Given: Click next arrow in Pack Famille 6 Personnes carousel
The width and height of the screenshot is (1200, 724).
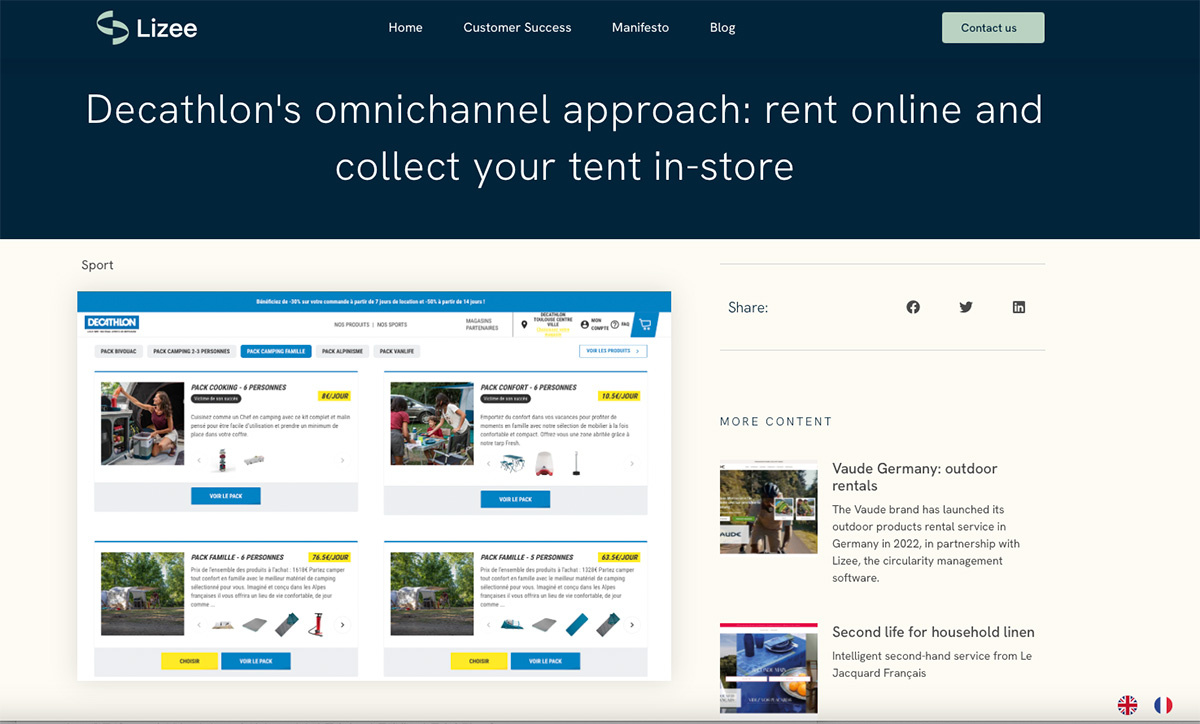Looking at the screenshot, I should point(342,625).
